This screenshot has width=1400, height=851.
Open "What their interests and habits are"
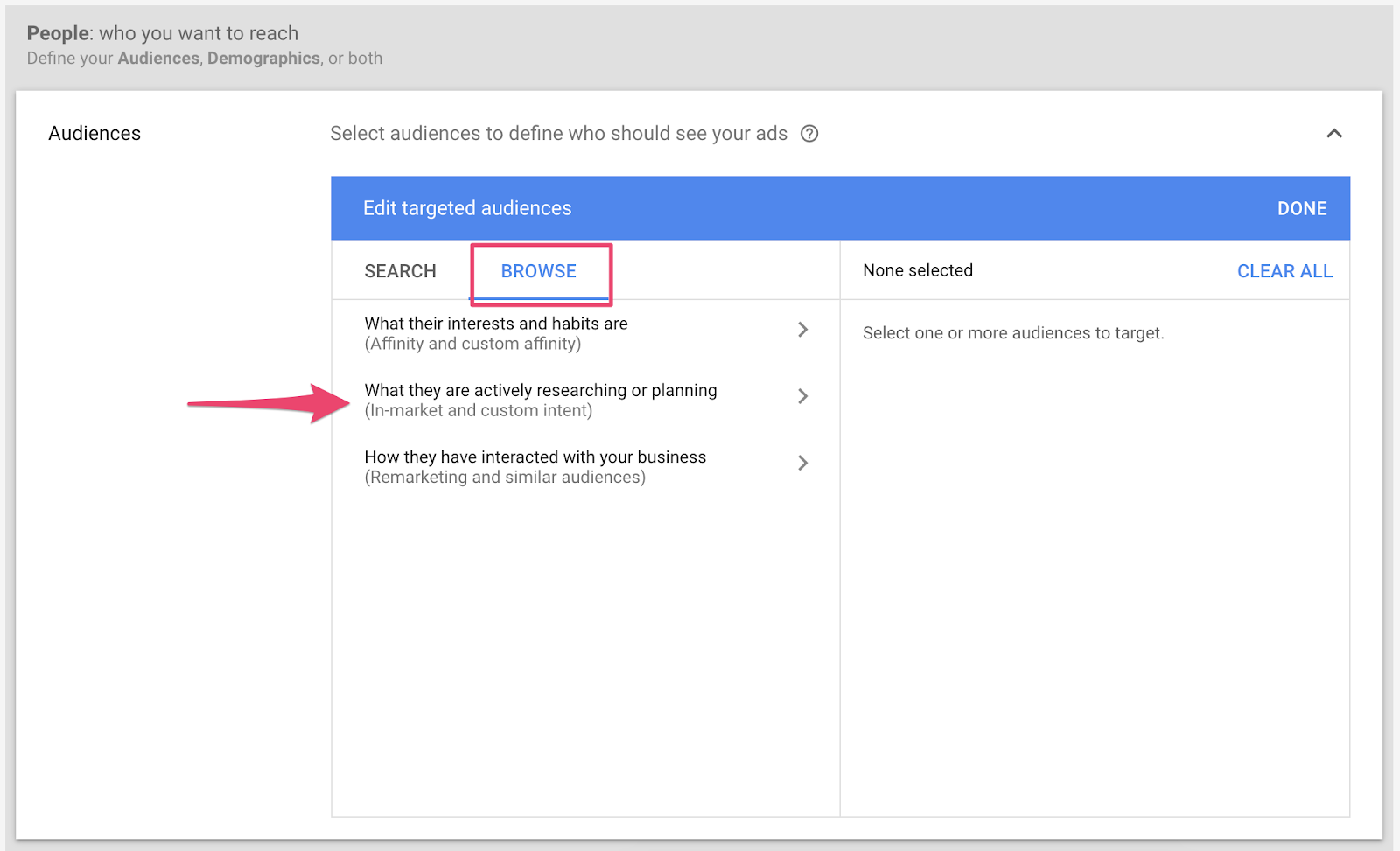tap(495, 324)
